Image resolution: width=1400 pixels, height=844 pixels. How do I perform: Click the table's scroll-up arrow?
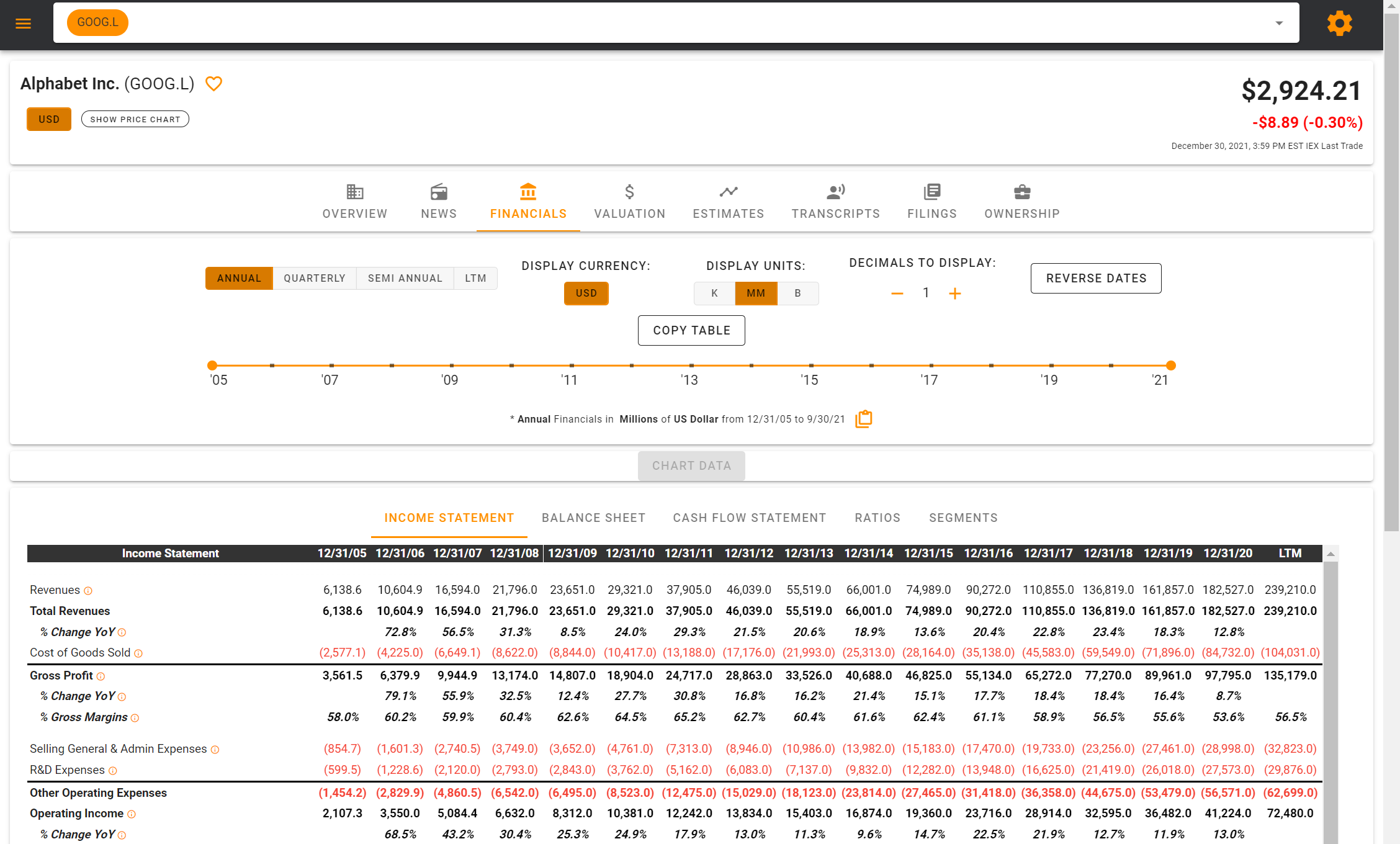click(x=1330, y=554)
